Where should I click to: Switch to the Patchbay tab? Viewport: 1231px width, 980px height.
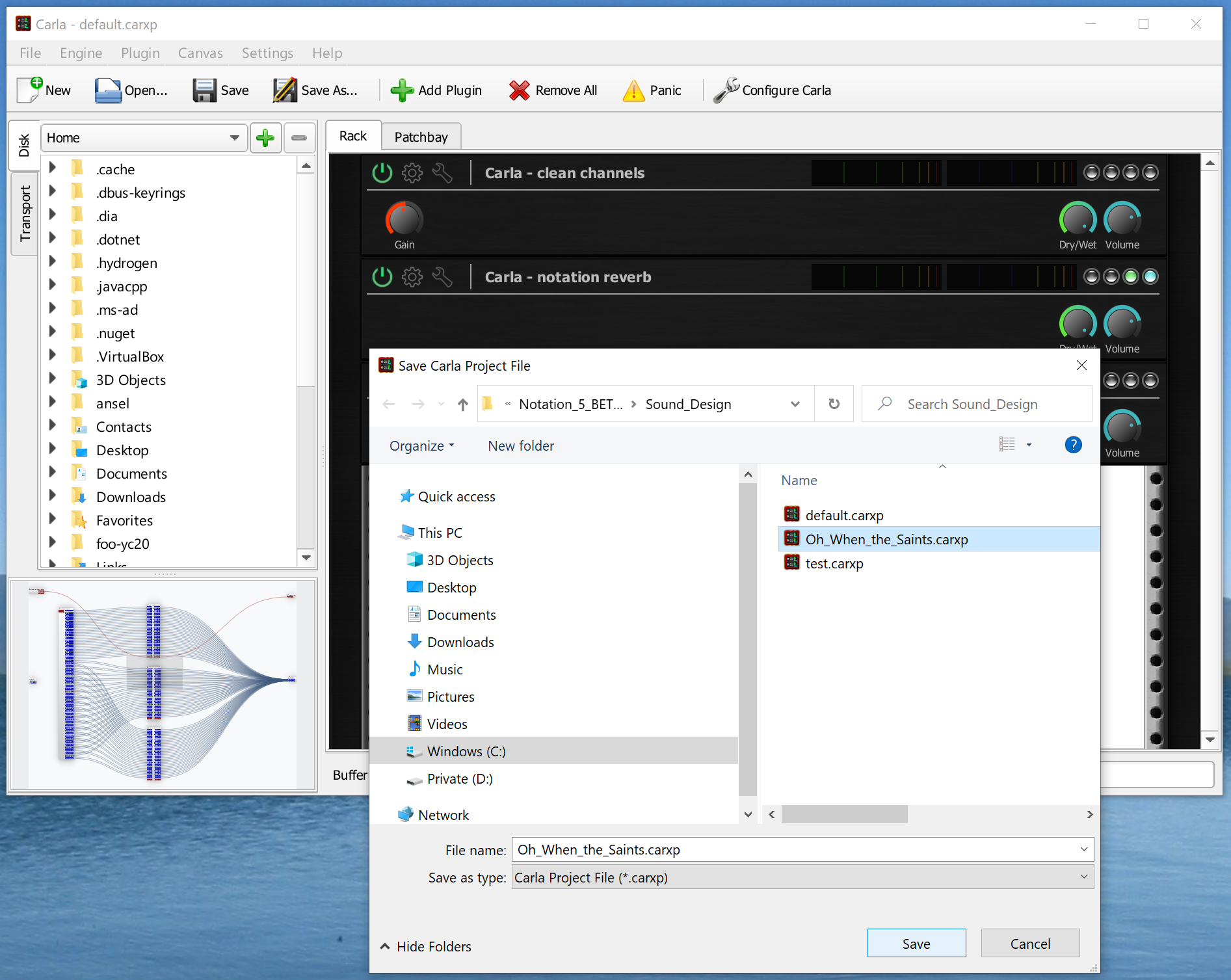[x=421, y=137]
